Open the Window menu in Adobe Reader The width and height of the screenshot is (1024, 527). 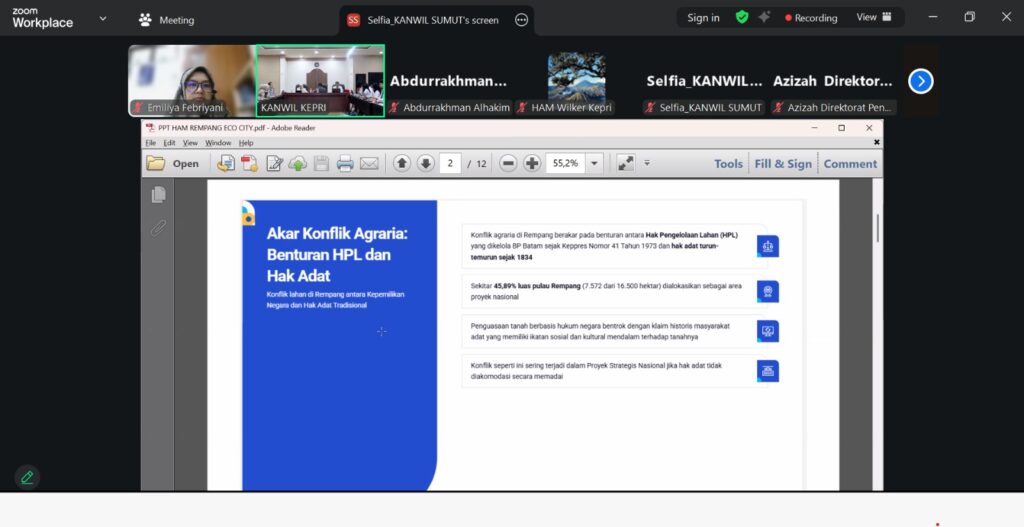[218, 142]
